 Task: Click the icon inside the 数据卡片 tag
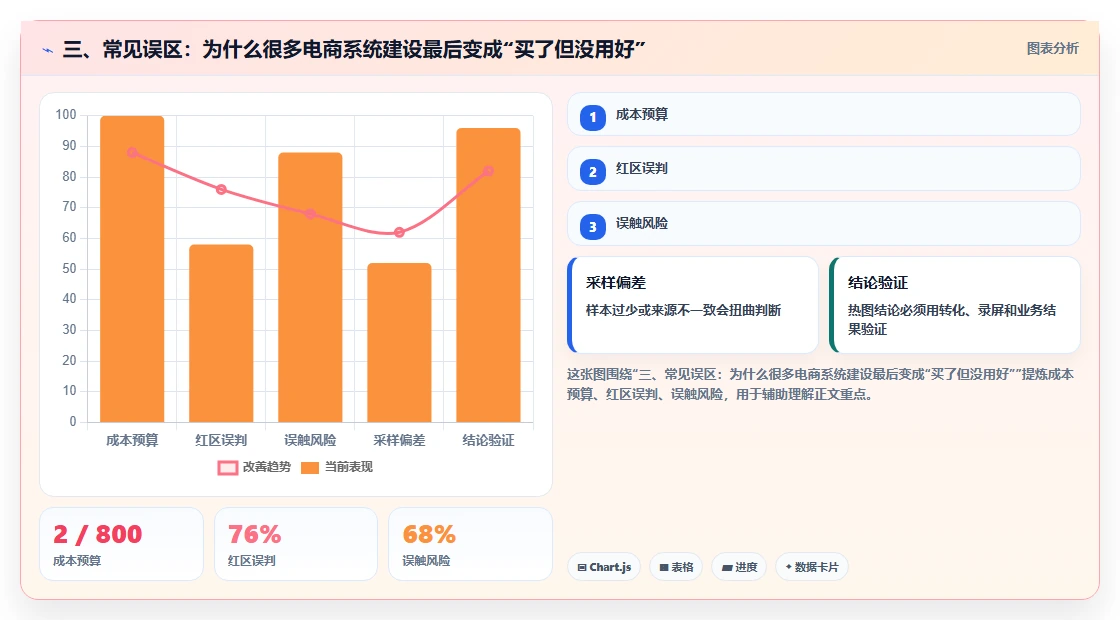pyautogui.click(x=789, y=566)
